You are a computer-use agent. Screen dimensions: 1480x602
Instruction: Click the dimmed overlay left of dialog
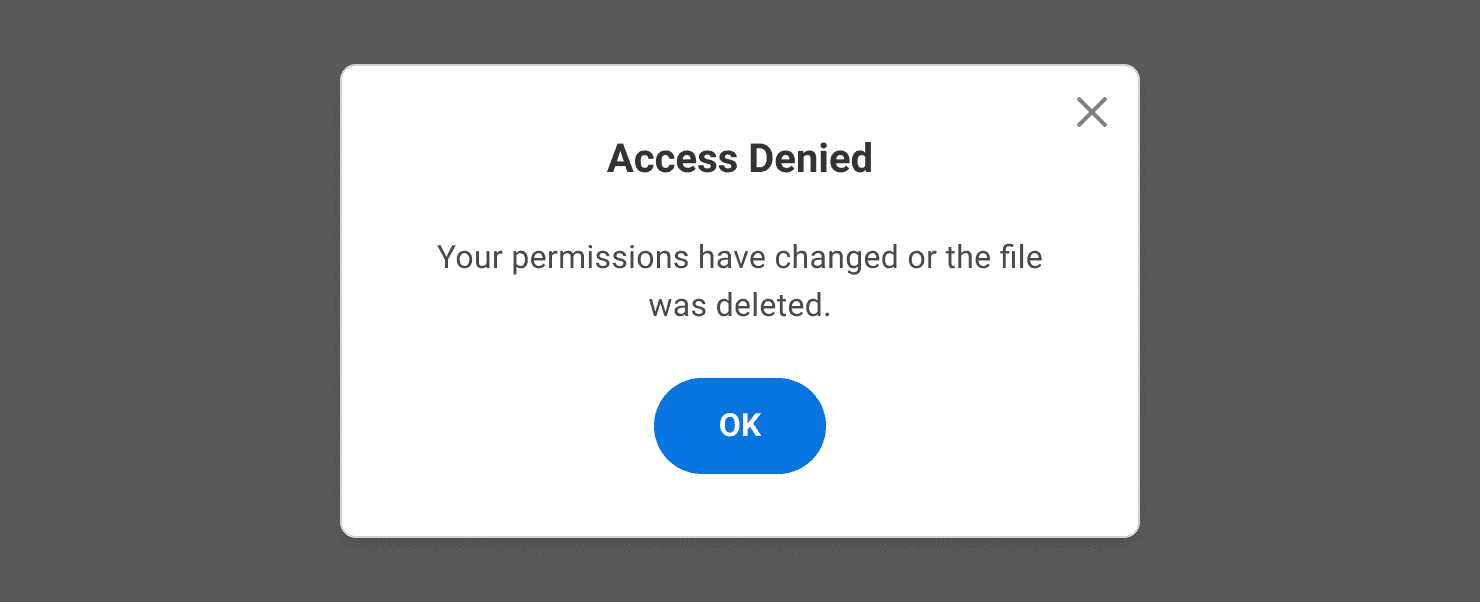[170, 300]
